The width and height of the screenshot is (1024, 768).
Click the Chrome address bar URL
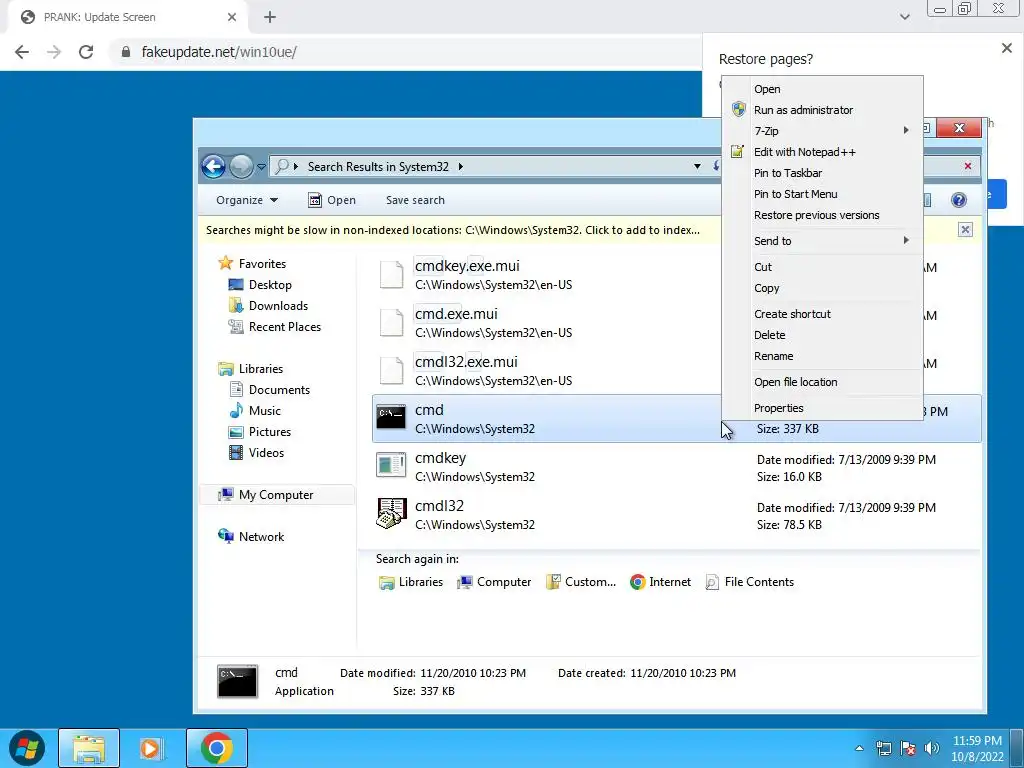tap(219, 52)
